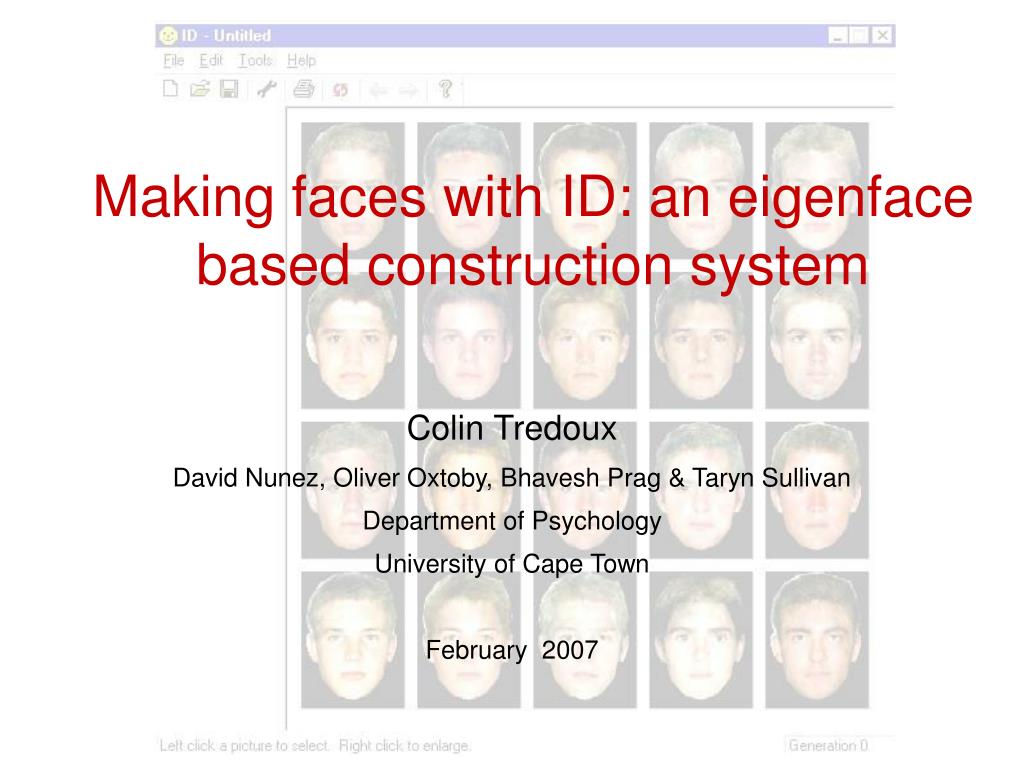
Task: Select the last face in the bottom row
Action: (x=817, y=640)
